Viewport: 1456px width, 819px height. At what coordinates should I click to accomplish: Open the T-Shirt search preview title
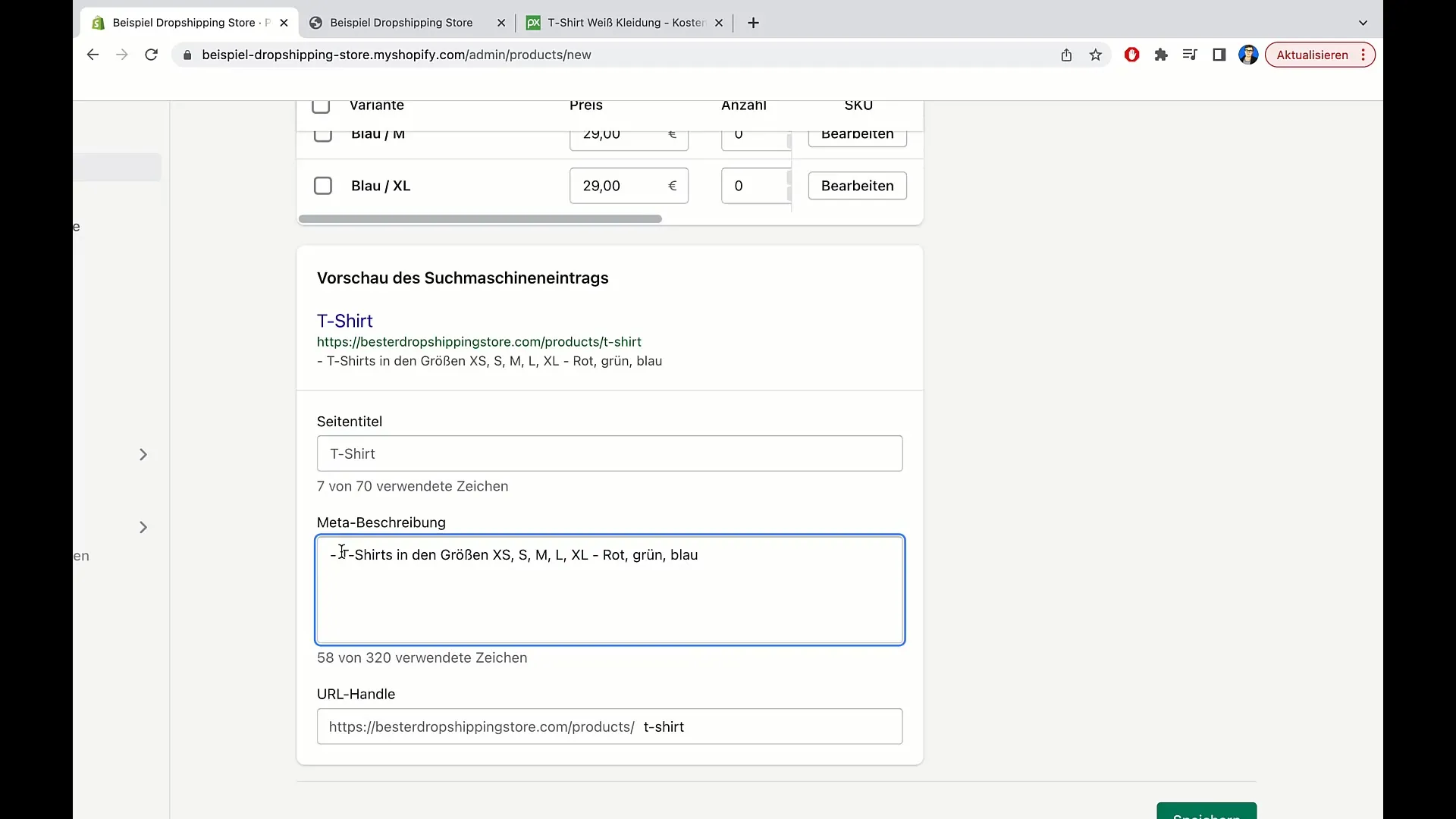pyautogui.click(x=344, y=321)
